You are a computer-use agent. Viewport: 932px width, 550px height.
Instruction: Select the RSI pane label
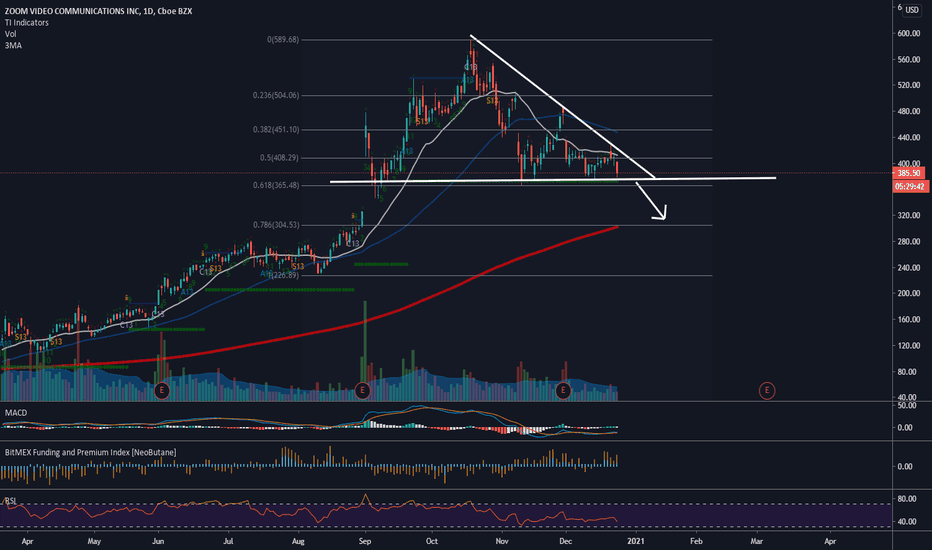click(x=11, y=501)
